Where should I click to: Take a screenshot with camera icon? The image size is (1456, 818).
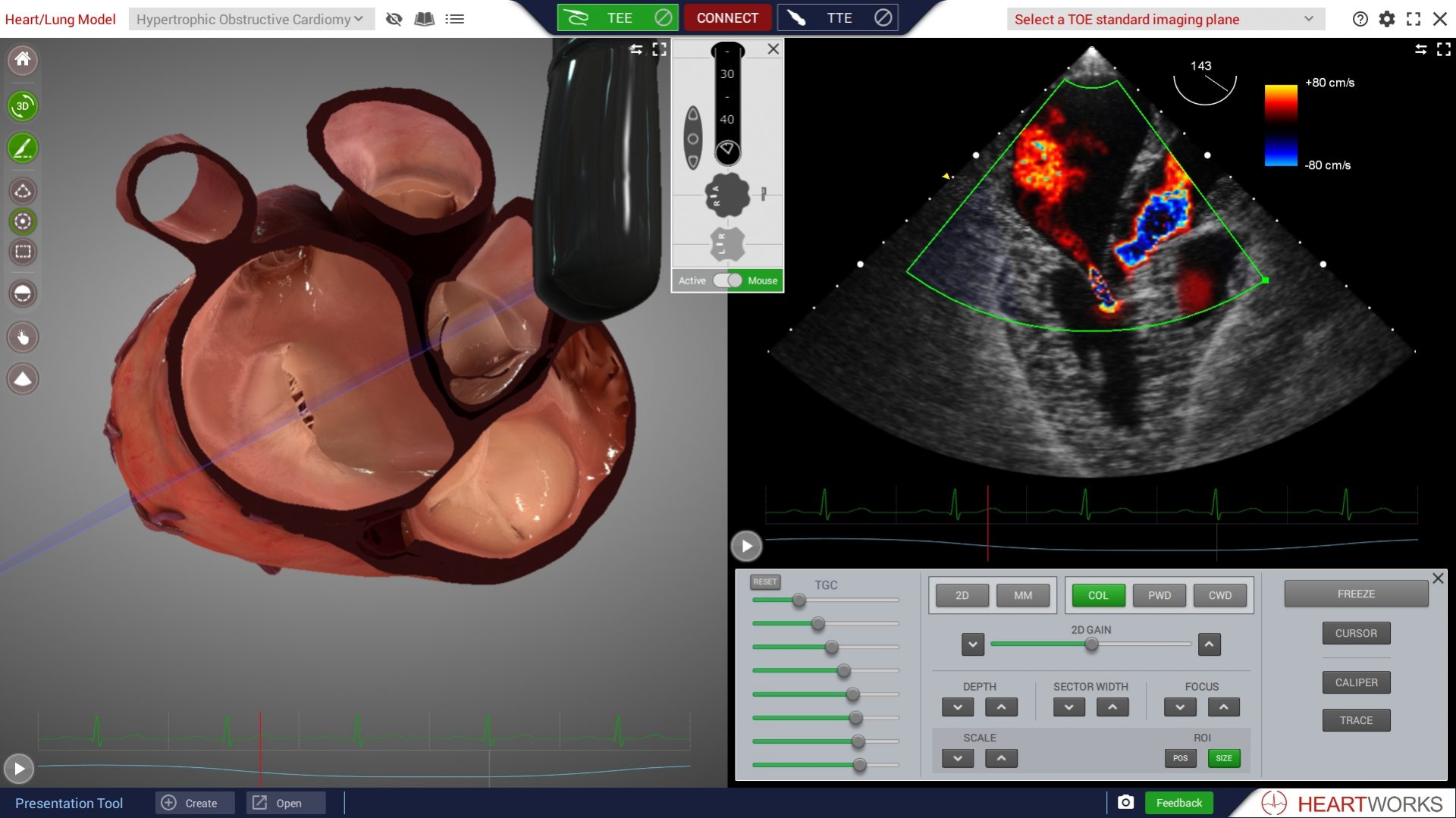tap(1126, 802)
